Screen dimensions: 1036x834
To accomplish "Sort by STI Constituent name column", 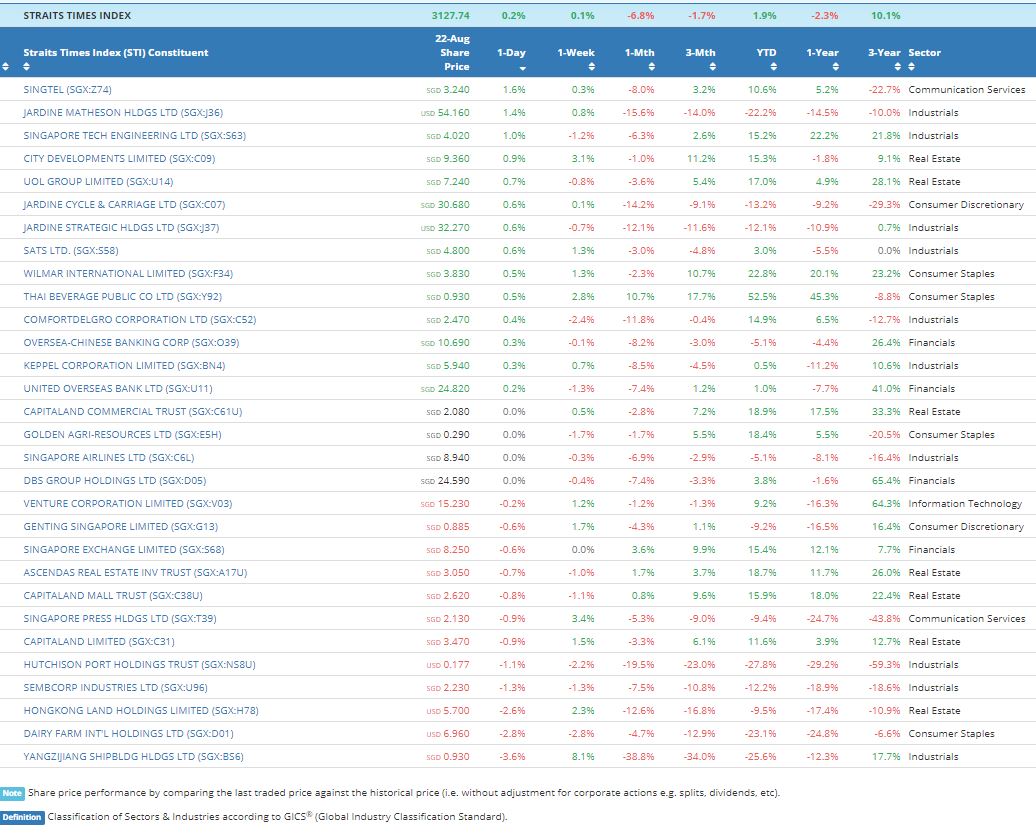I will click(x=26, y=66).
